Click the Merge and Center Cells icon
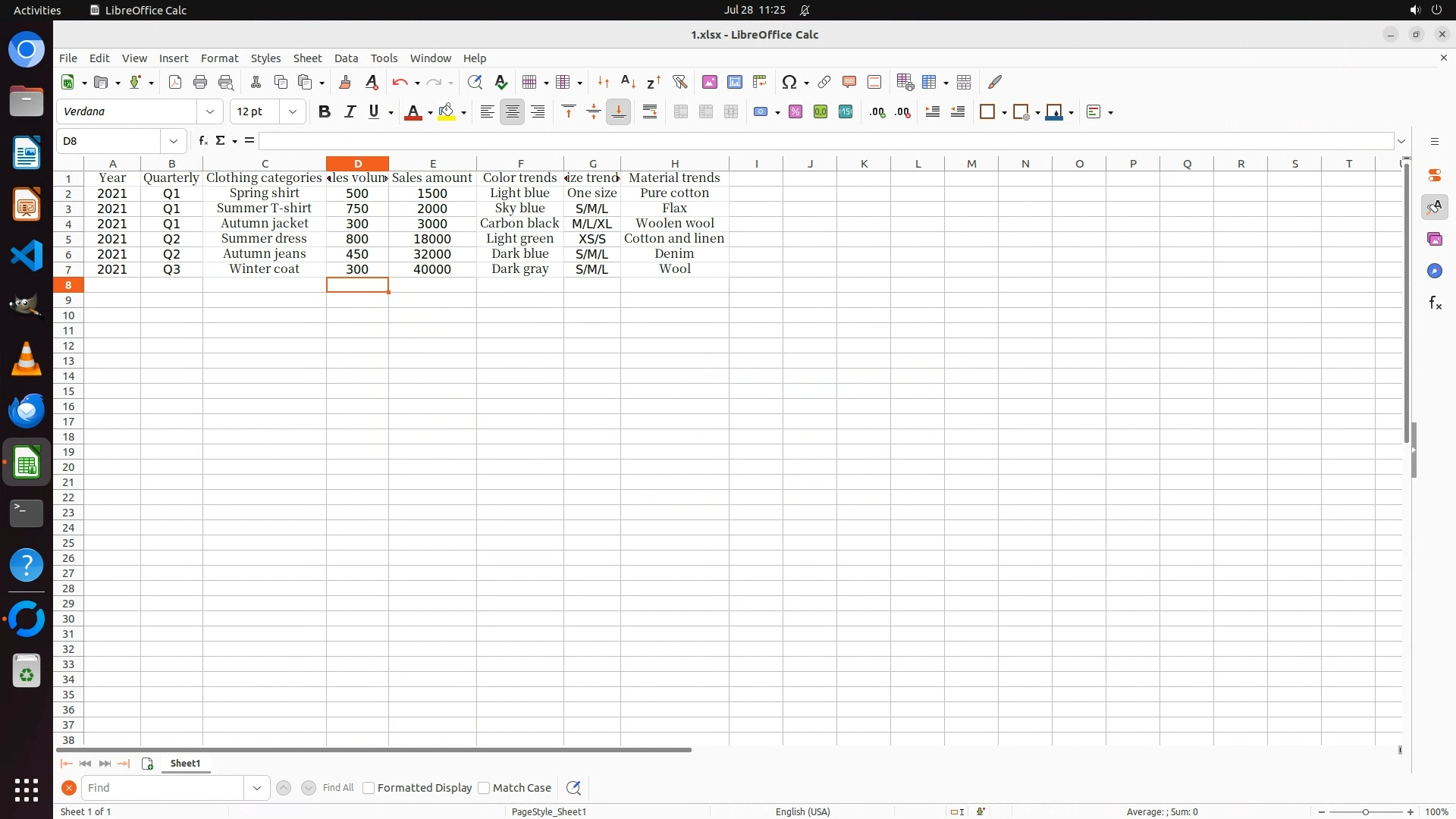 [680, 112]
